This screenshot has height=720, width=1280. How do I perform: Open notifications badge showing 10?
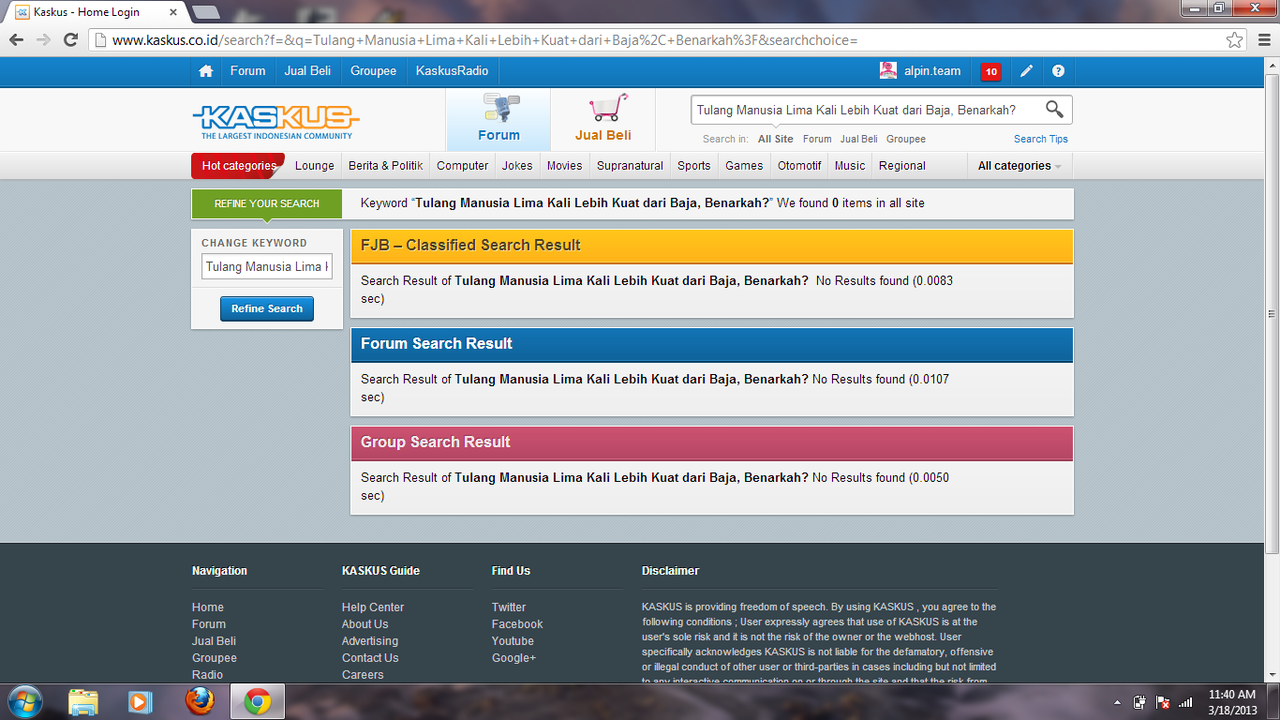[991, 71]
